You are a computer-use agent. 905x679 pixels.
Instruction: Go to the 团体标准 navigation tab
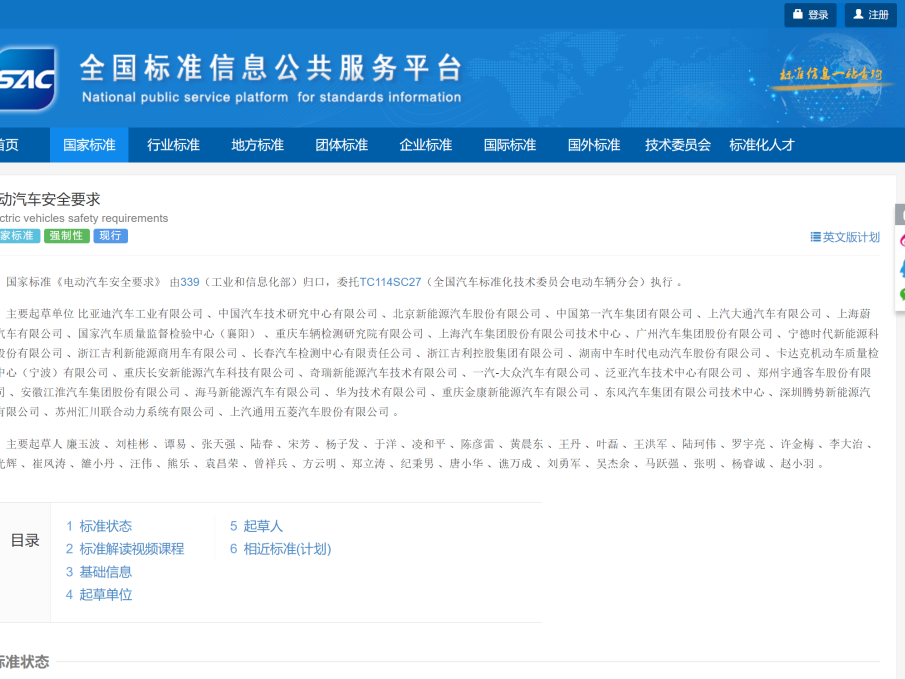(x=341, y=145)
